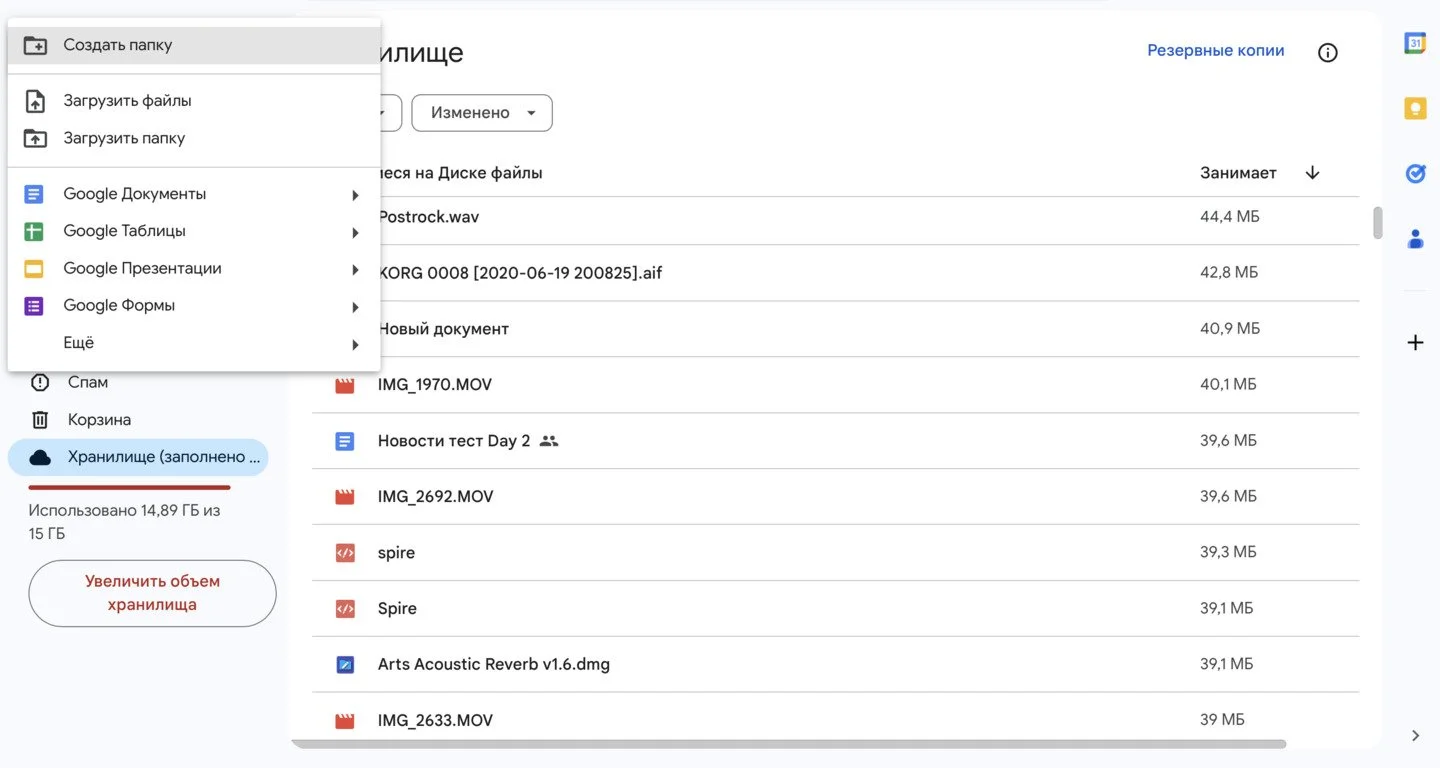This screenshot has height=768, width=1440.
Task: Open Google Calendar side panel icon
Action: [1415, 44]
